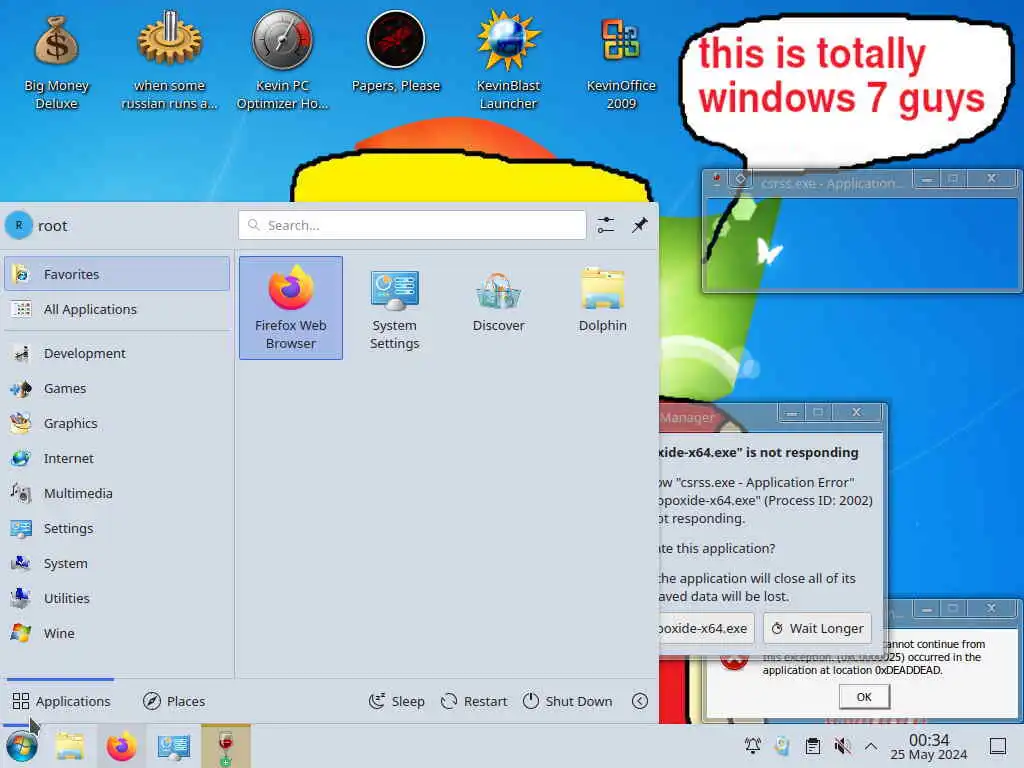Launch KevinBlast Launcher desktop icon
Viewport: 1024px width, 768px height.
click(508, 62)
